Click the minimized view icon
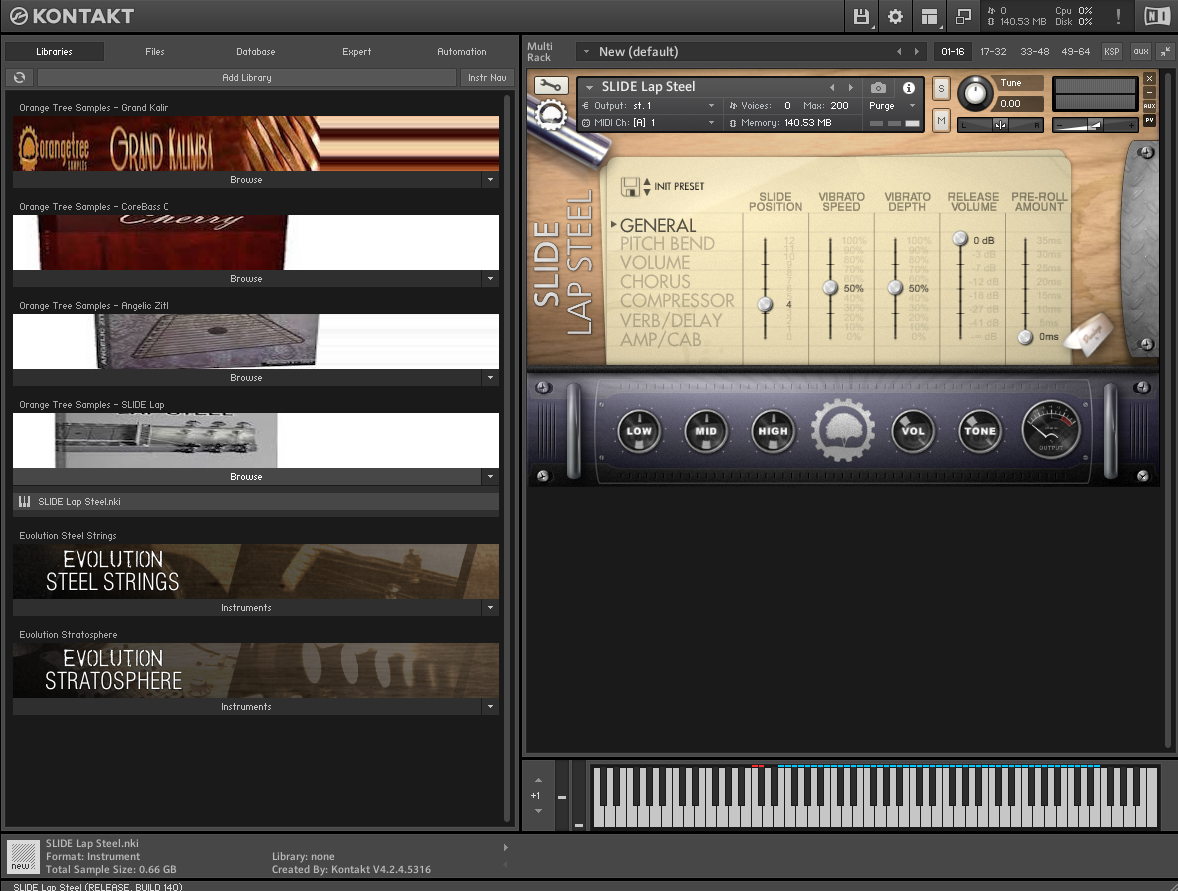The height and width of the screenshot is (891, 1178). [962, 17]
